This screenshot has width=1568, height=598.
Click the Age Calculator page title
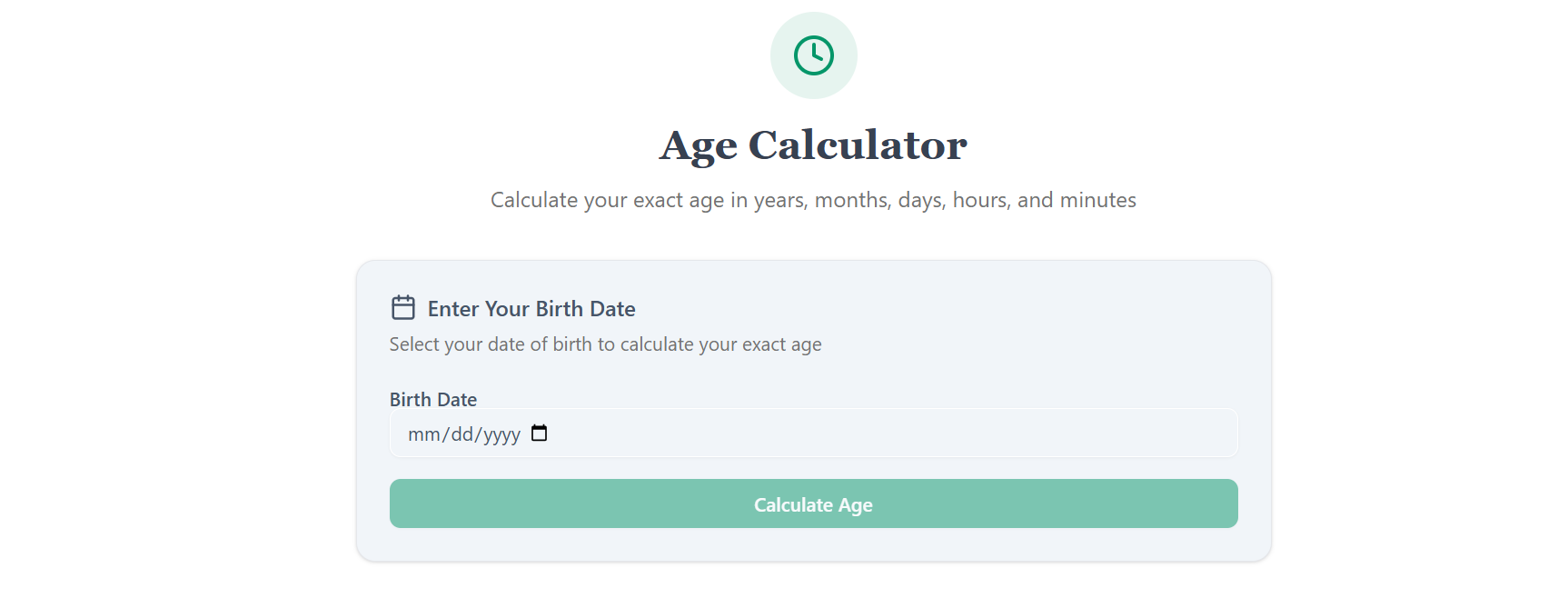tap(813, 145)
